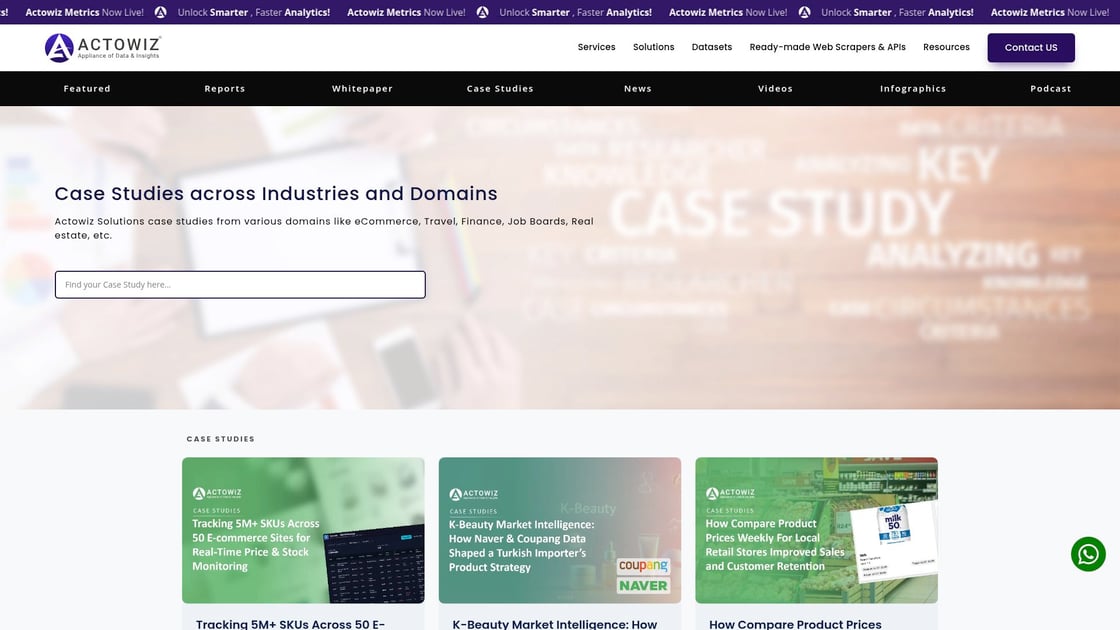The width and height of the screenshot is (1120, 630).
Task: Click the How Compare Product Prices title link
Action: point(795,624)
